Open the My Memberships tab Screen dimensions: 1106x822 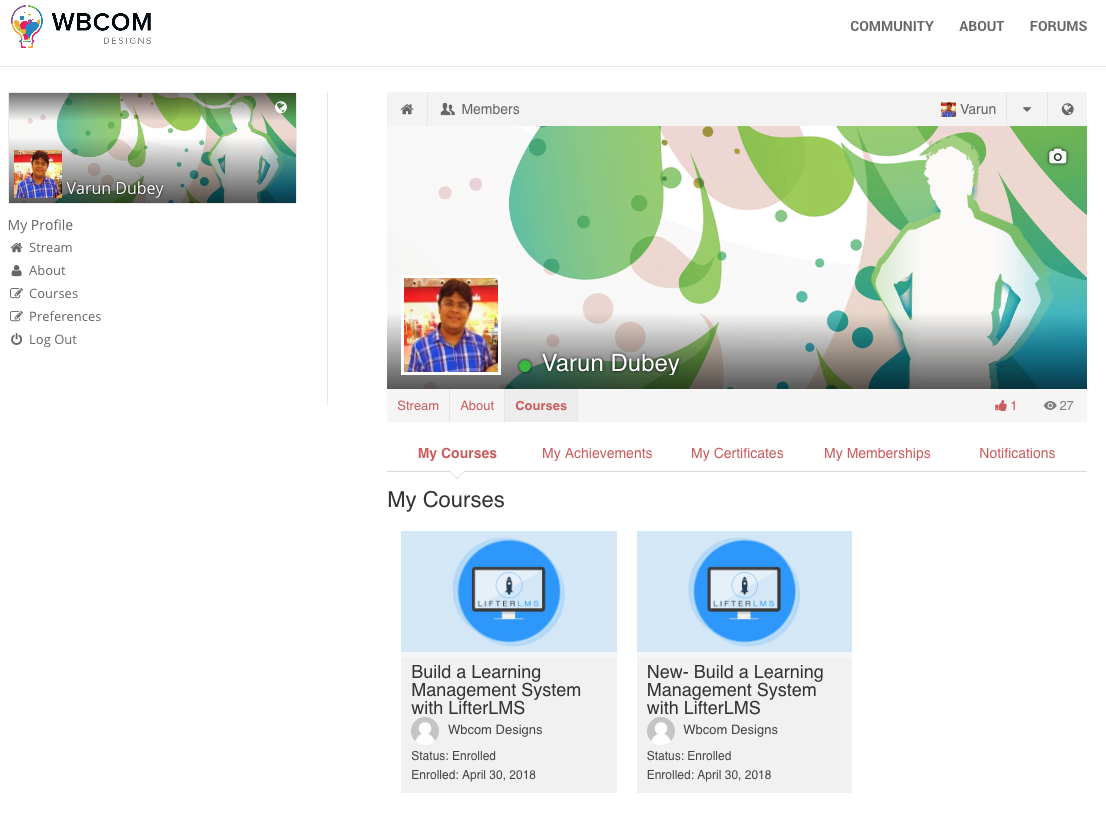click(x=877, y=453)
